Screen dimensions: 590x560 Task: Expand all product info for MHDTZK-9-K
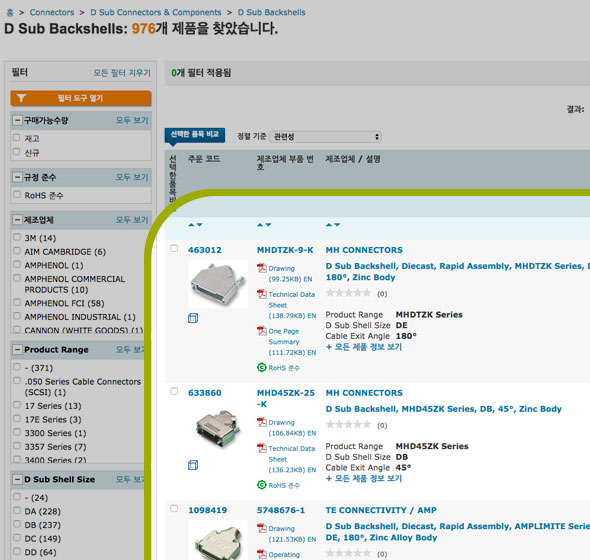pyautogui.click(x=364, y=347)
